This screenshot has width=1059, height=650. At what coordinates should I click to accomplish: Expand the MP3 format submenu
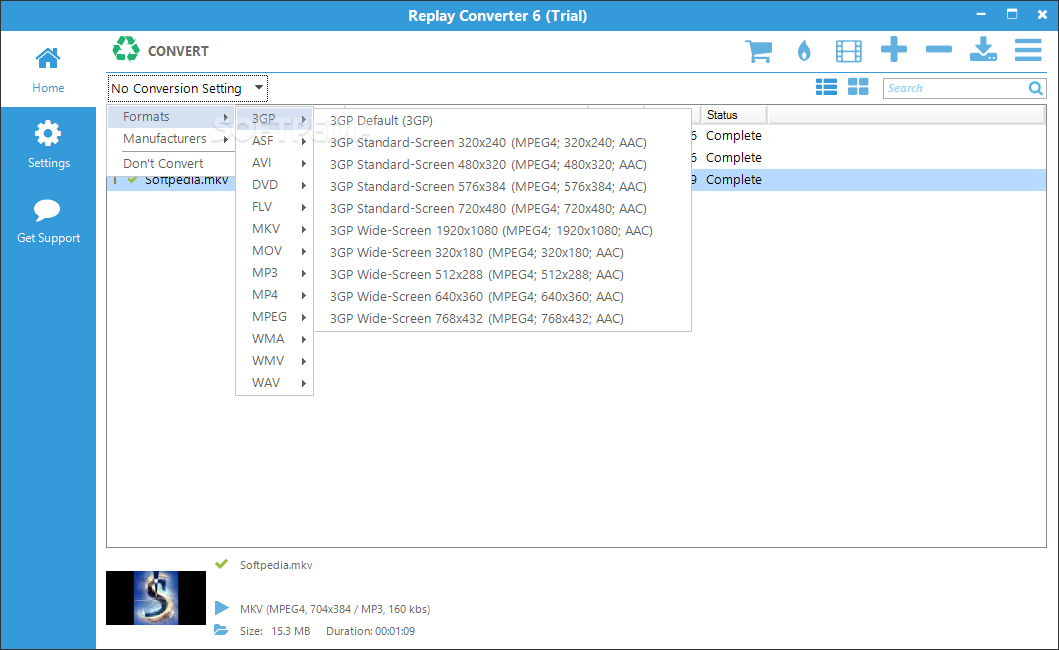point(275,272)
